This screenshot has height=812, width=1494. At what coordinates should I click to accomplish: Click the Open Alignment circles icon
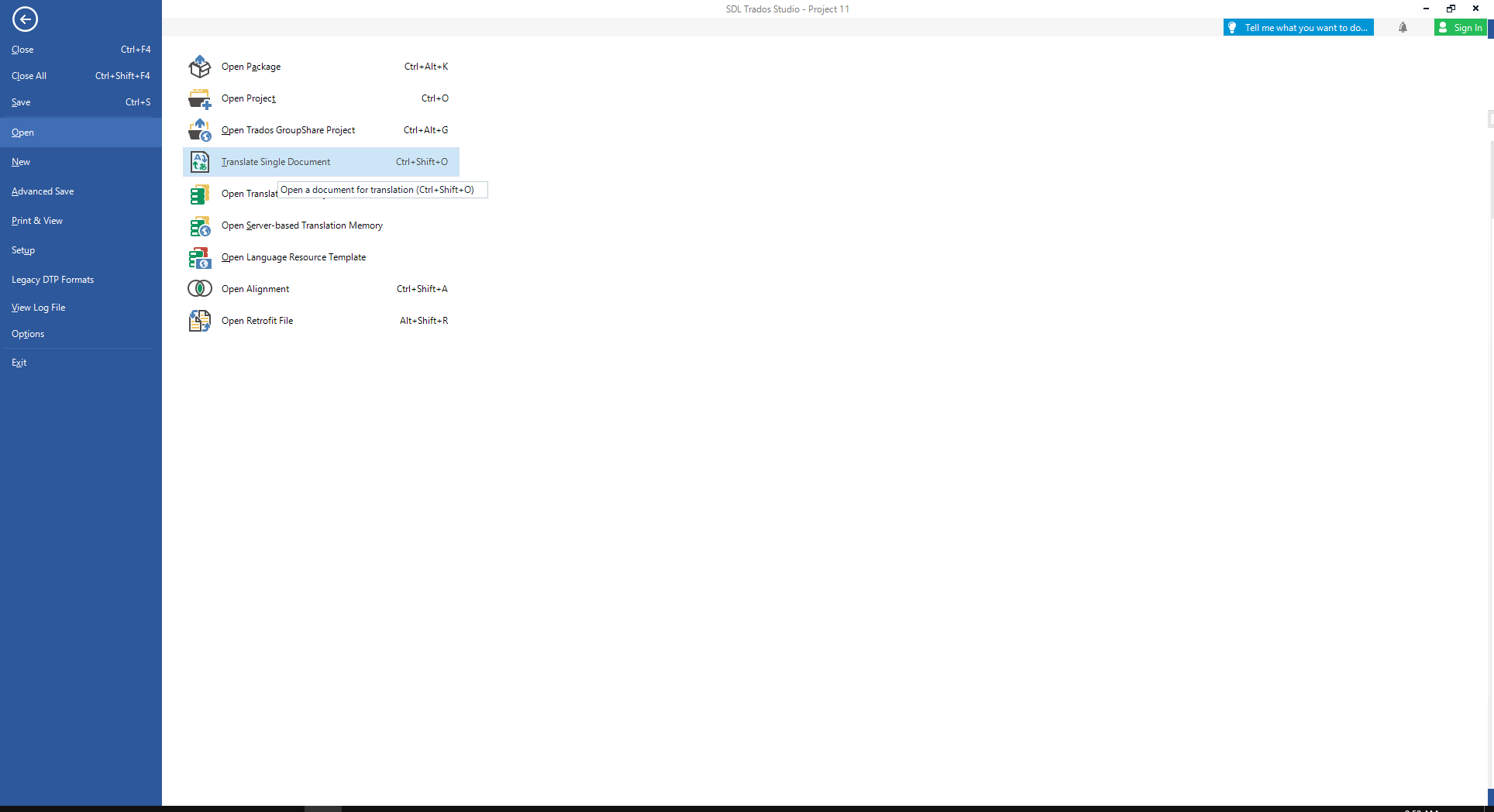point(200,289)
